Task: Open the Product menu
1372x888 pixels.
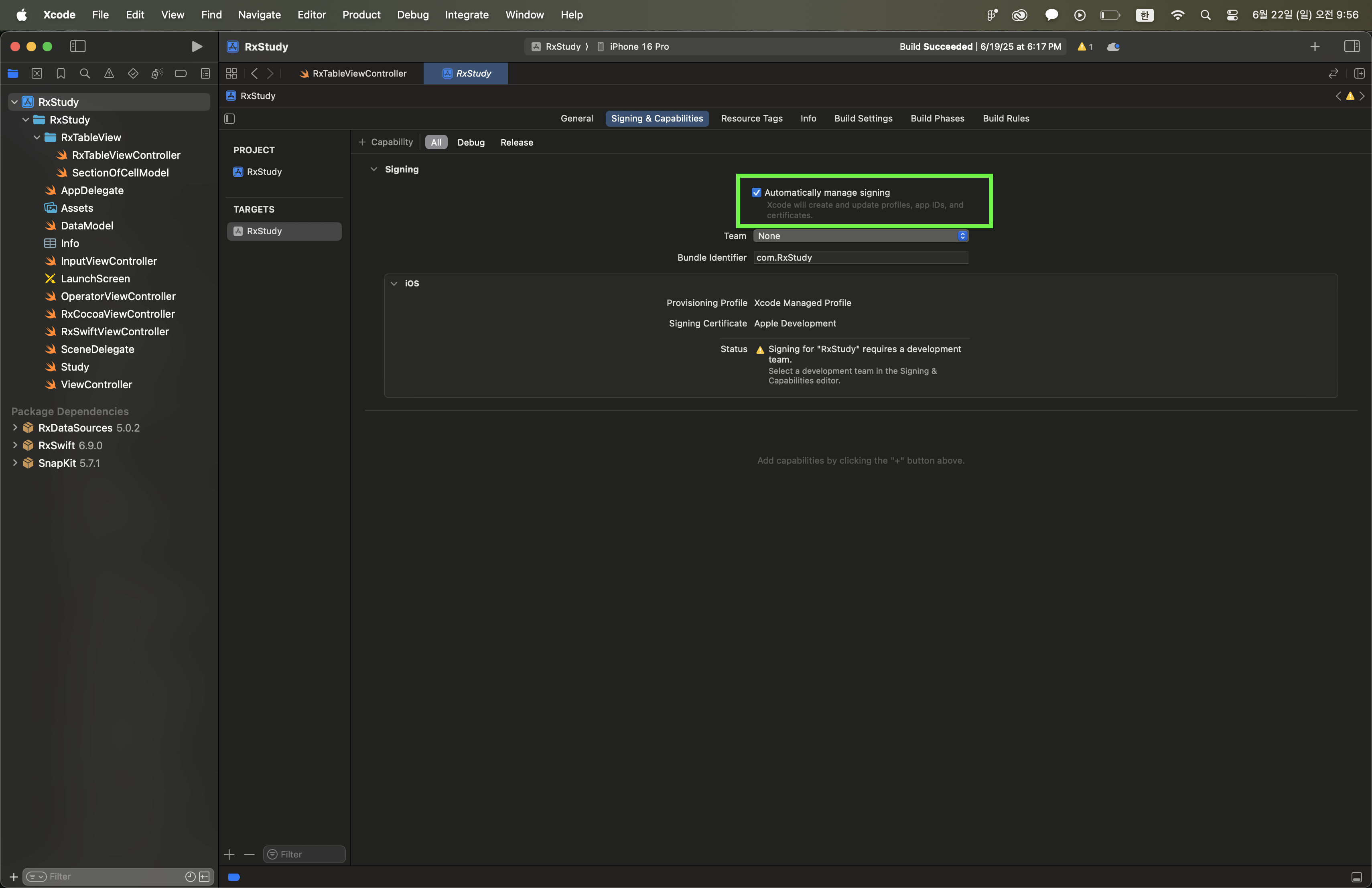Action: [361, 14]
